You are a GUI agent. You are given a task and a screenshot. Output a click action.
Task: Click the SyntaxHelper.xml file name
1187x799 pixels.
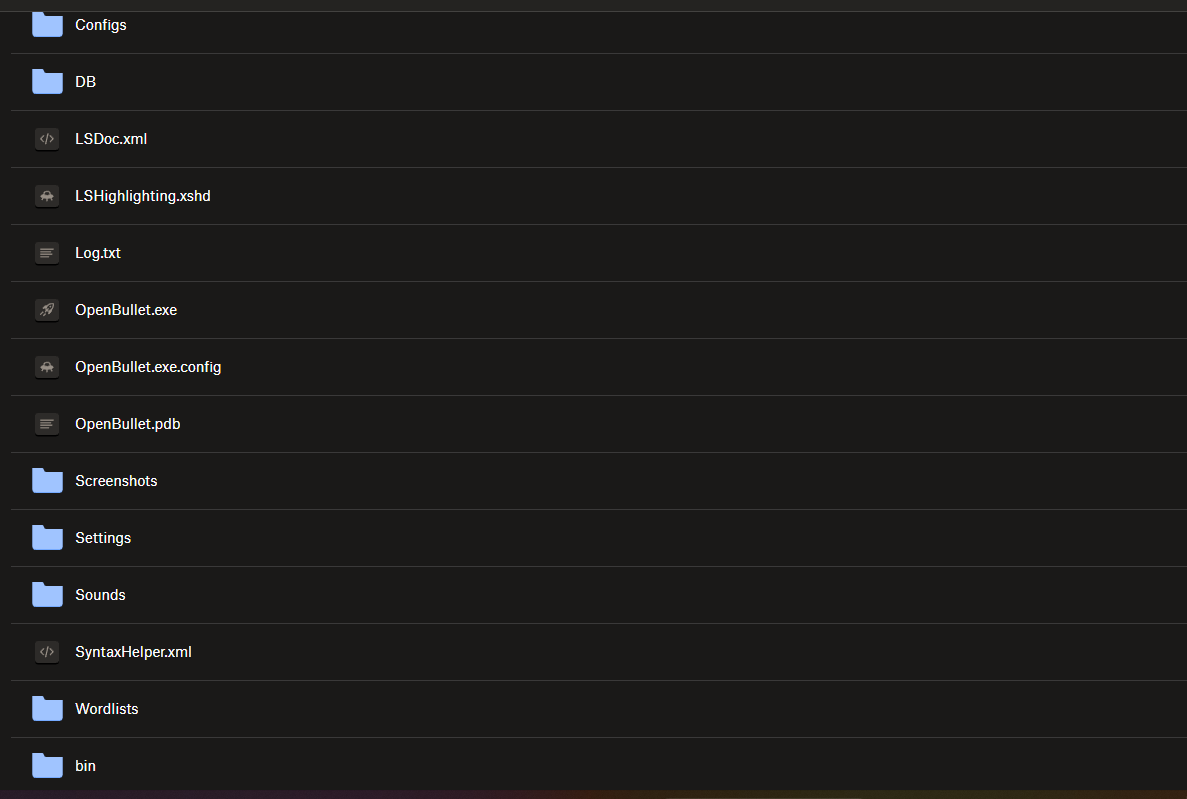133,652
